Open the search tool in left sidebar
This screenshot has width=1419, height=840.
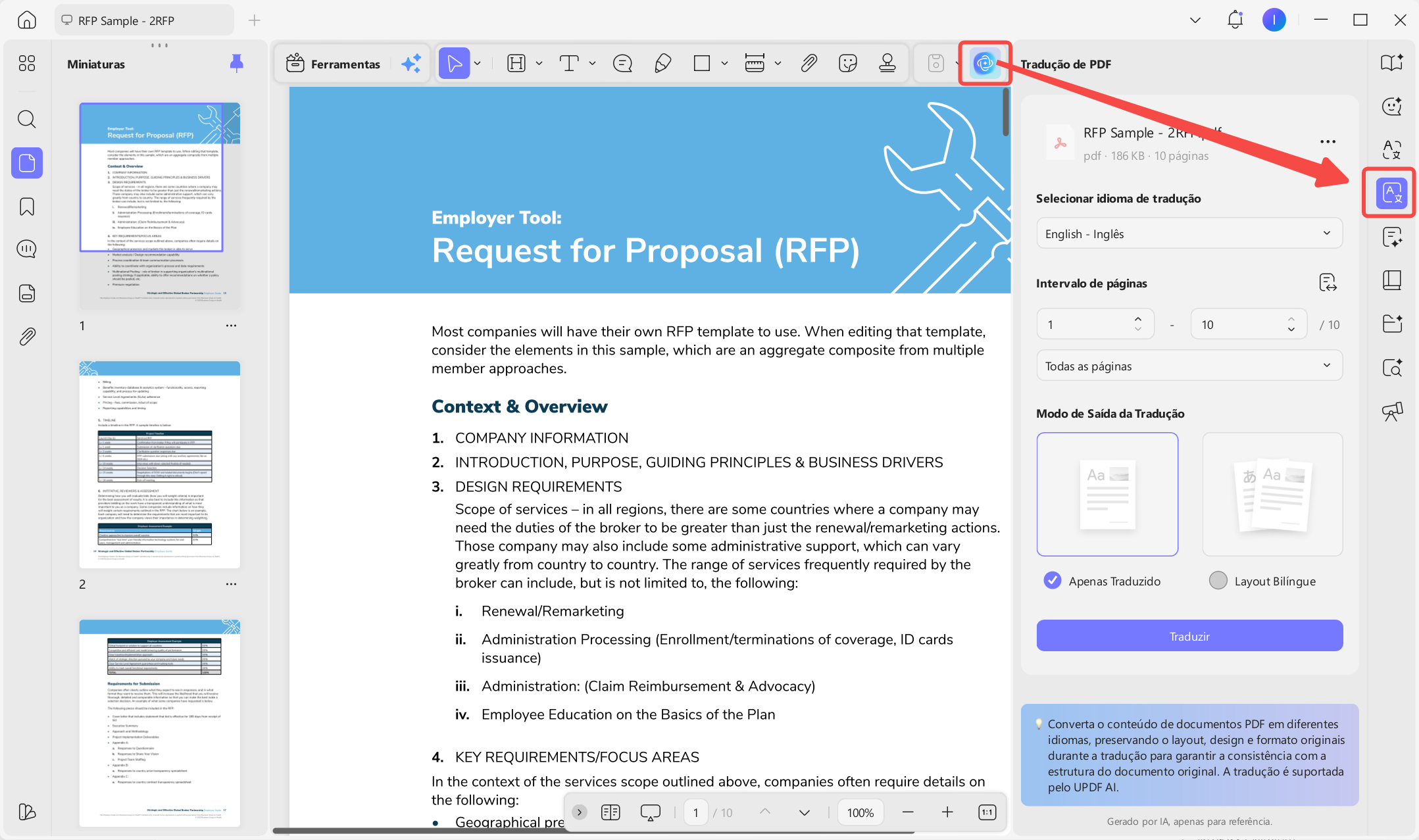coord(27,119)
